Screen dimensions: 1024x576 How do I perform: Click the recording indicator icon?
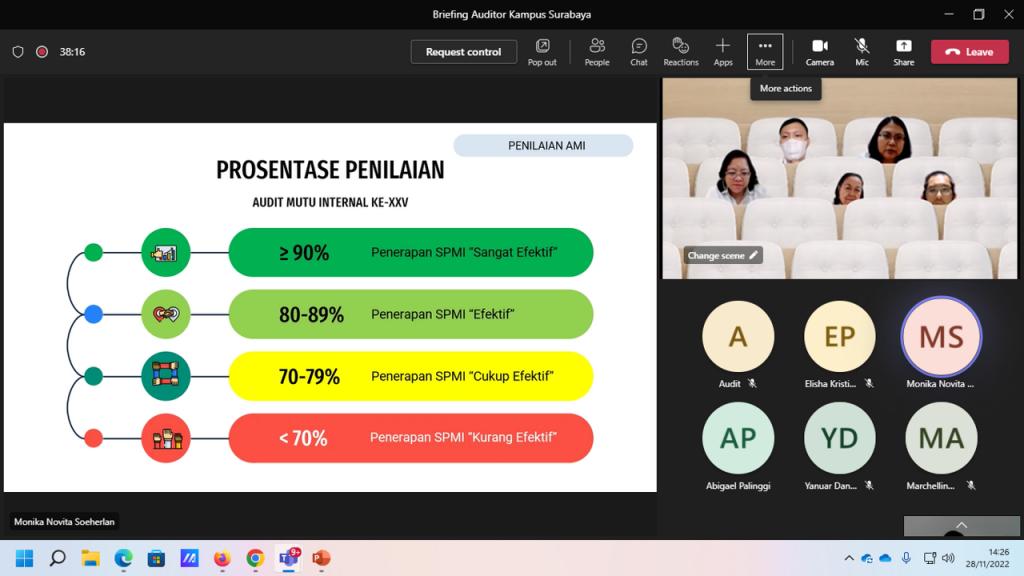[x=42, y=52]
